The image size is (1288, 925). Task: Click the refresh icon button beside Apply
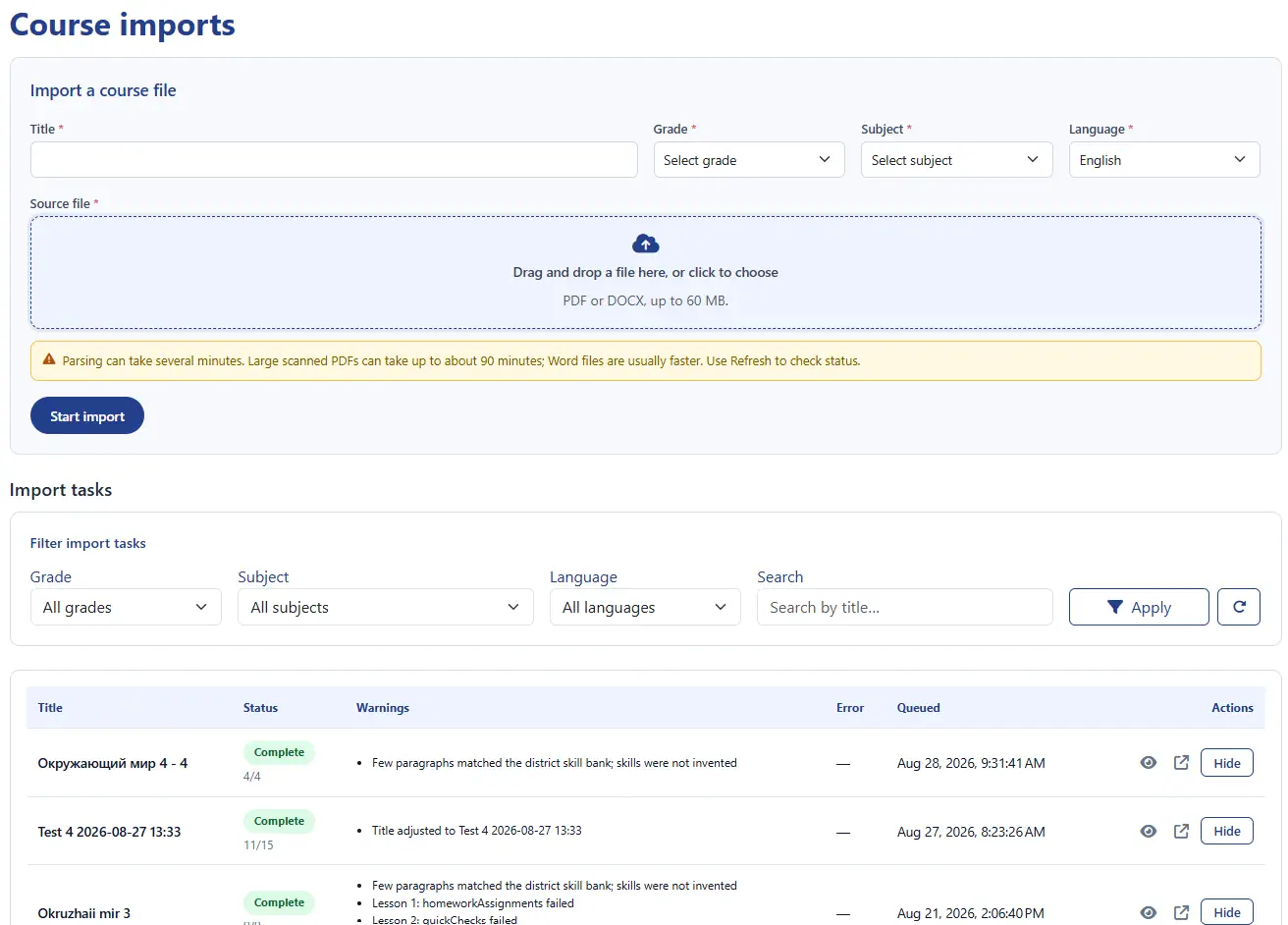pos(1239,607)
